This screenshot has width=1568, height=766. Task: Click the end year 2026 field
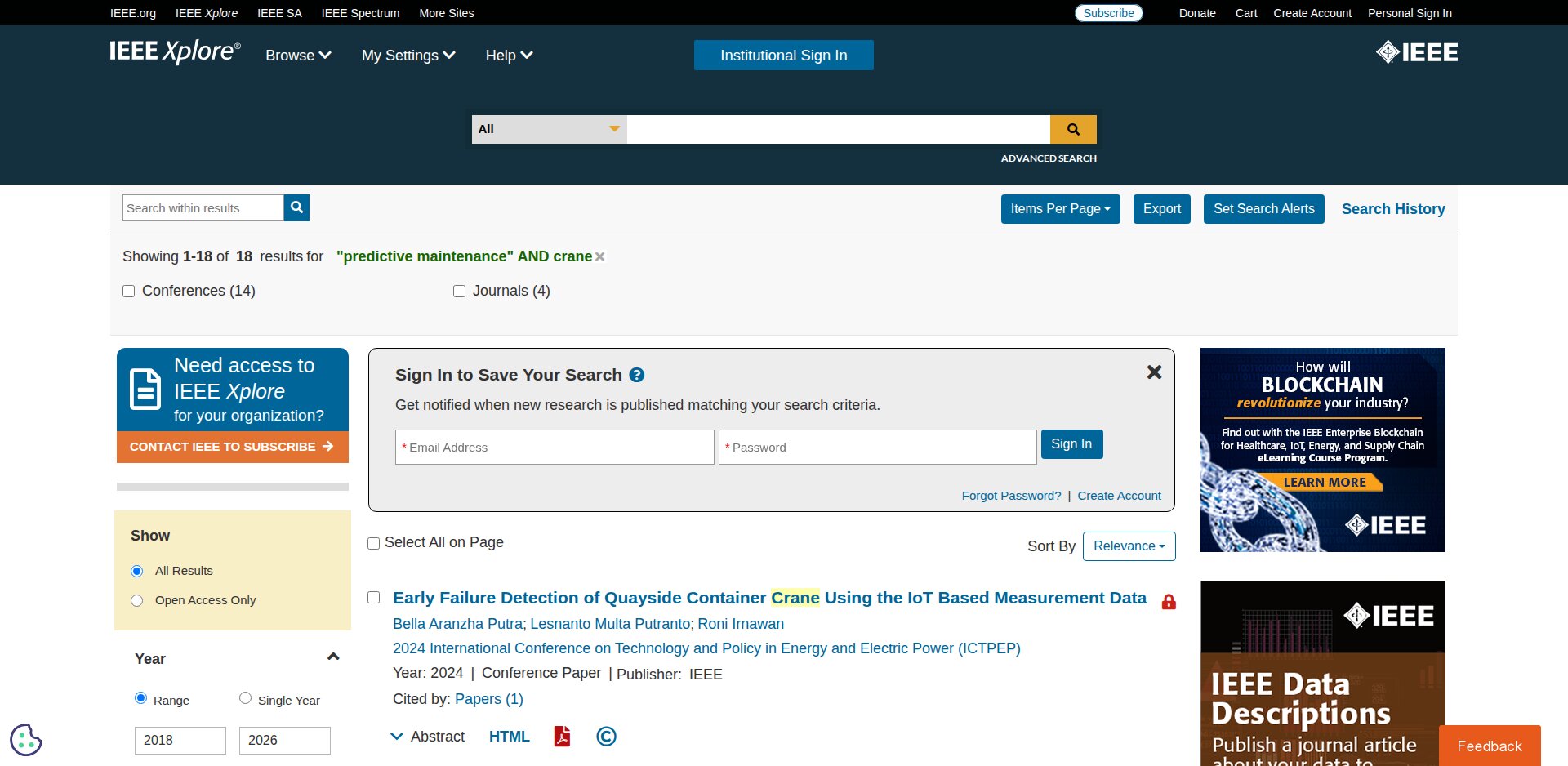(x=285, y=740)
